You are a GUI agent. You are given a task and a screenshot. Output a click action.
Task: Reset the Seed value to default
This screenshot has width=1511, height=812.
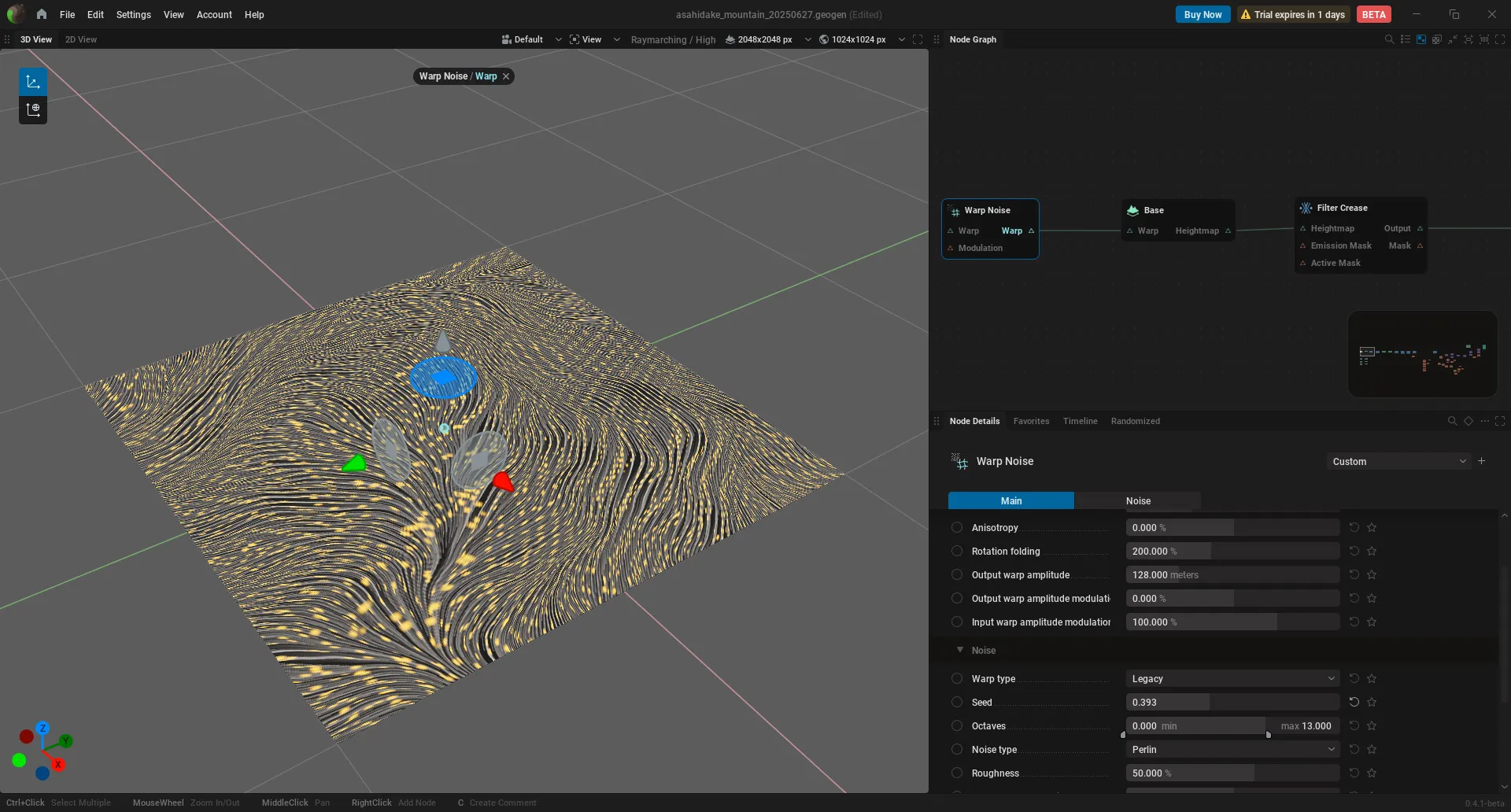(x=1354, y=702)
